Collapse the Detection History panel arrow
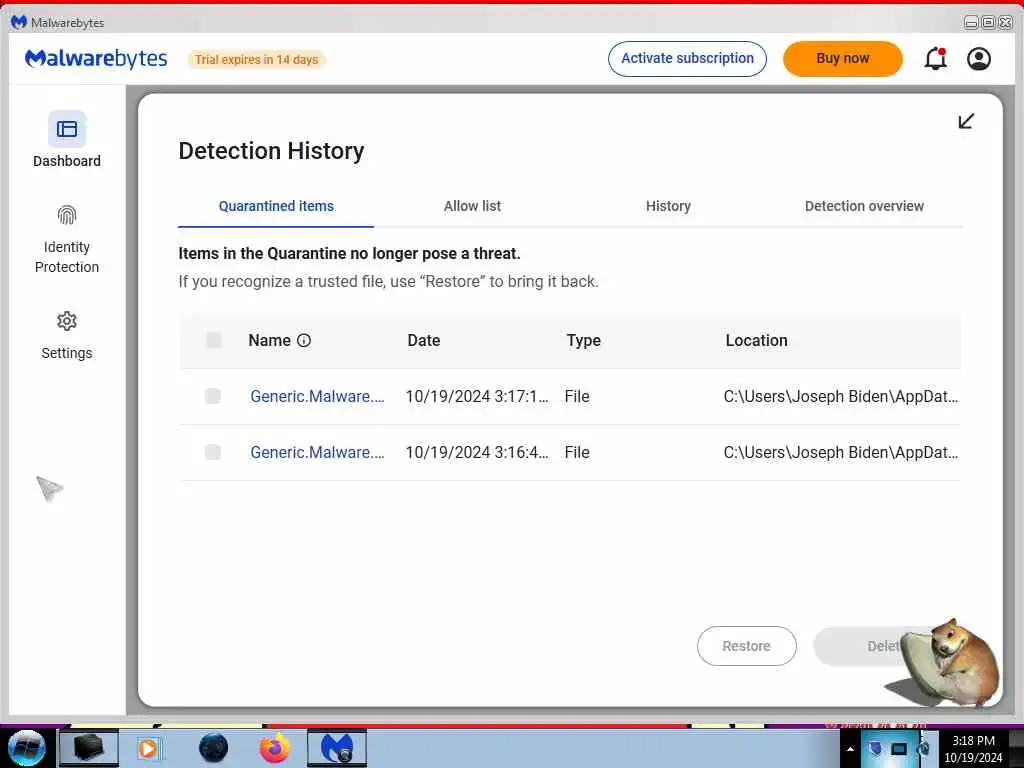The image size is (1024, 768). (966, 121)
